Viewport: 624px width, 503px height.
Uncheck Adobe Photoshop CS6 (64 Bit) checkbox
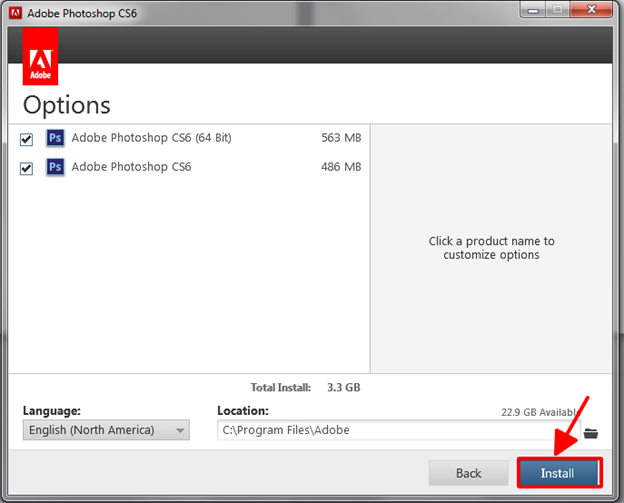point(27,139)
